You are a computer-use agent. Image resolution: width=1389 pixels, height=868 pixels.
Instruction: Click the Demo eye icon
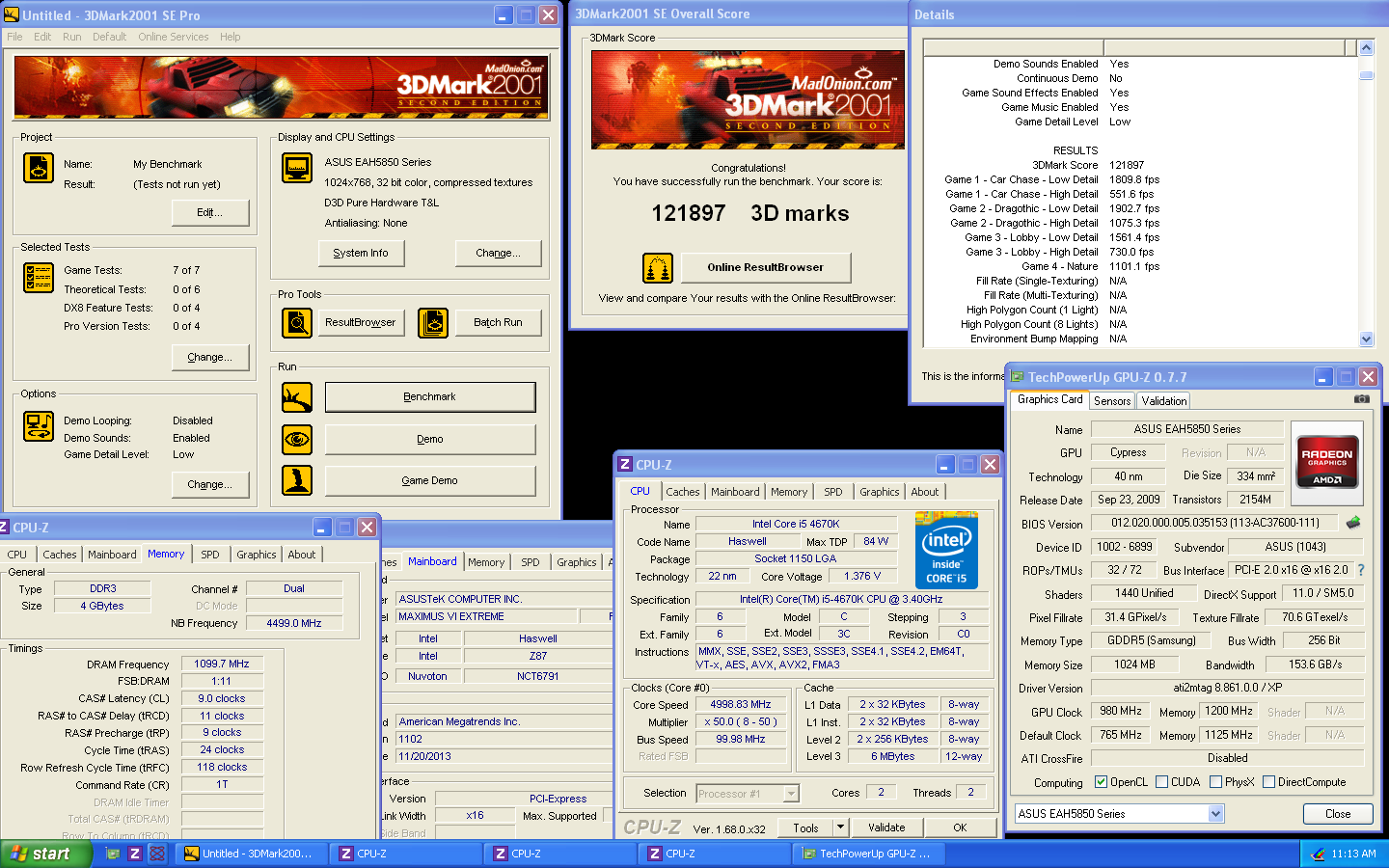pyautogui.click(x=297, y=440)
